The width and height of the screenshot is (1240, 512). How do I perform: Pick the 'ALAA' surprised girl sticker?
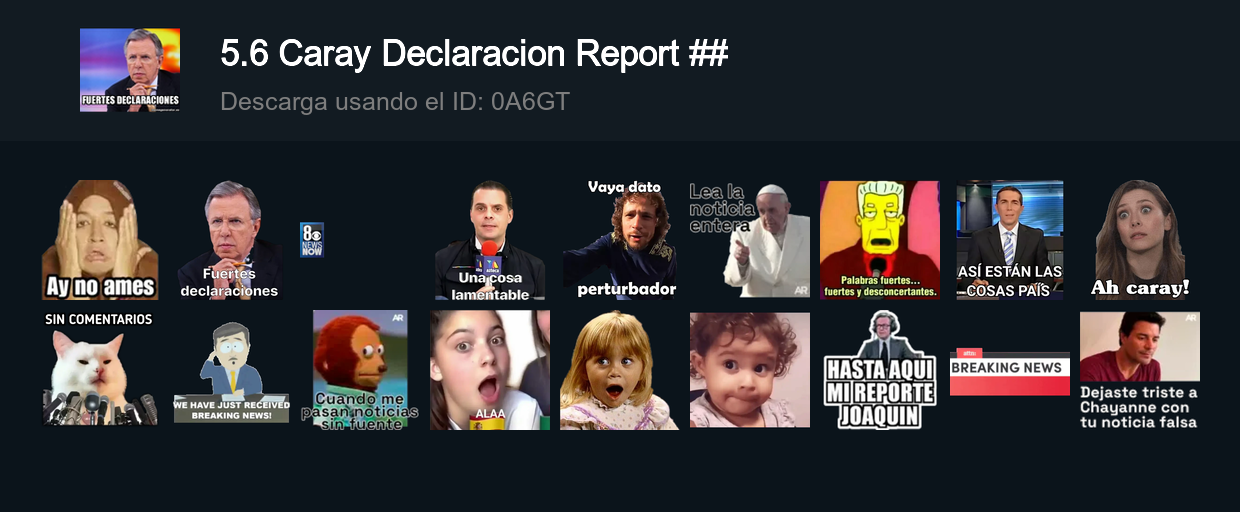tap(490, 370)
